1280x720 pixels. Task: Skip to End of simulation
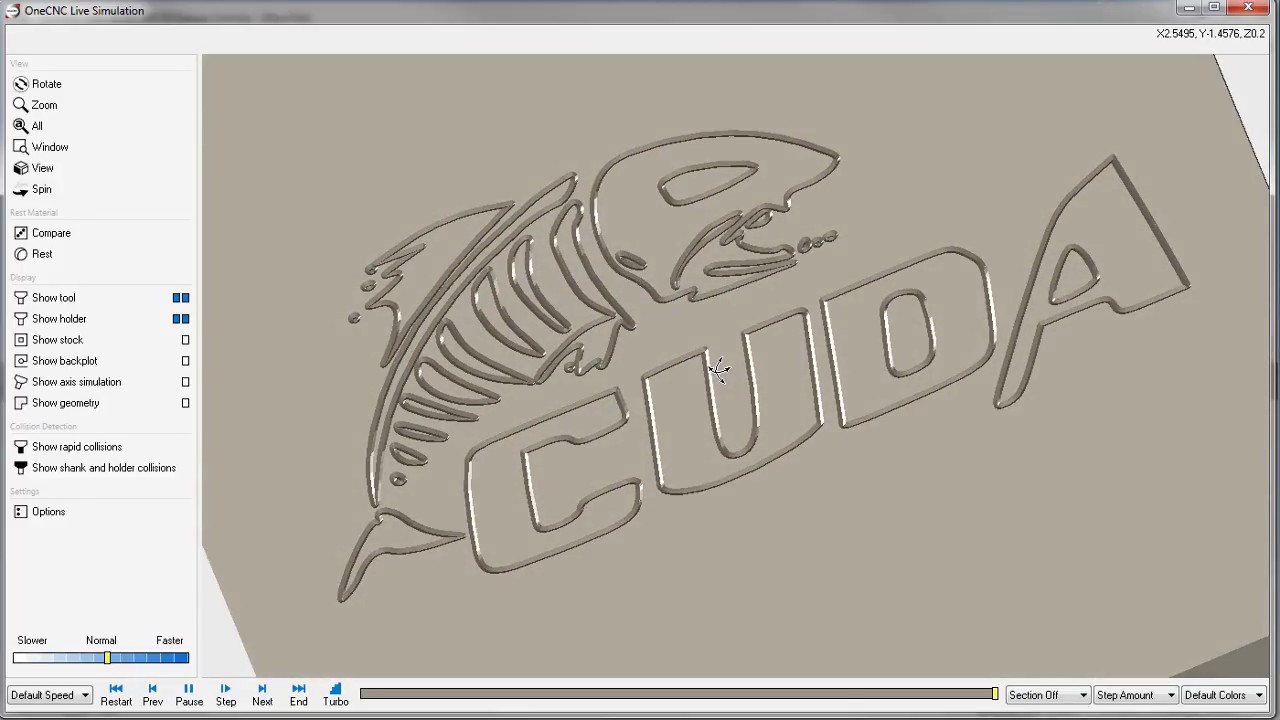299,695
